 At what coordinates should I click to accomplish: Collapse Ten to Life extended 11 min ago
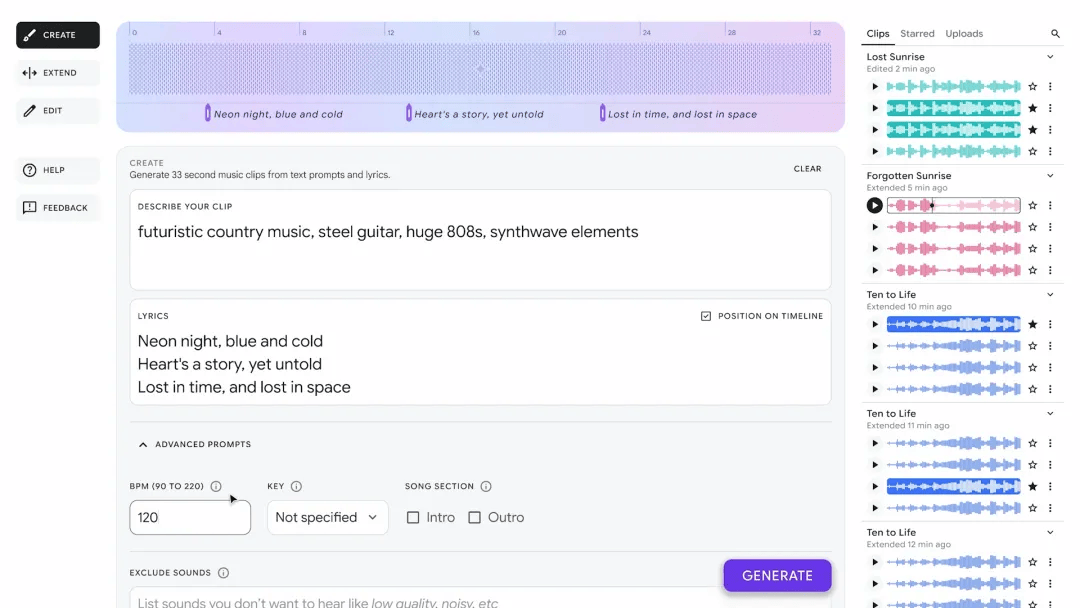click(x=1050, y=414)
